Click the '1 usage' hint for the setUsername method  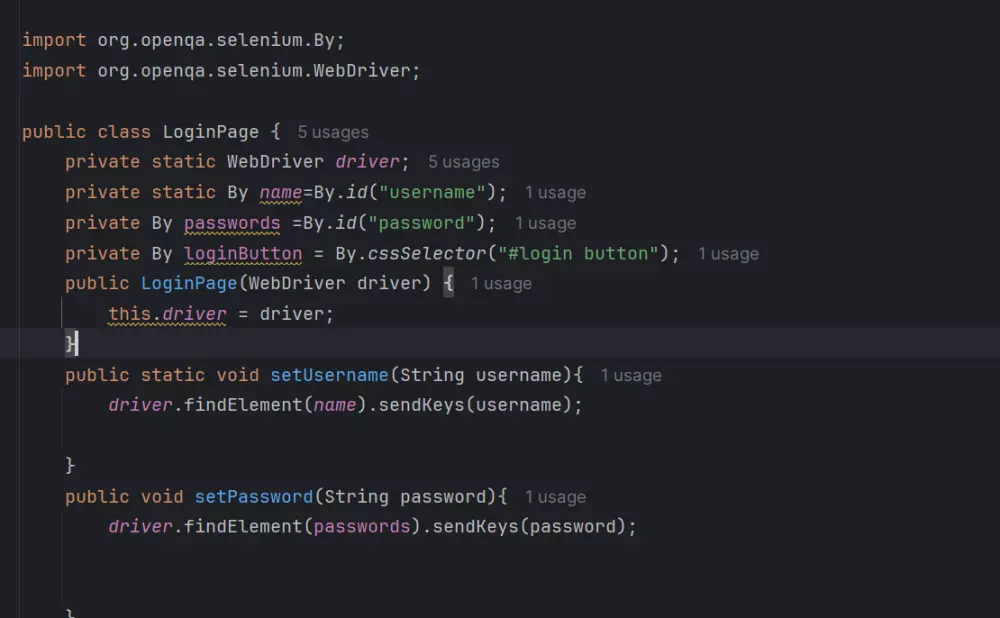click(631, 376)
